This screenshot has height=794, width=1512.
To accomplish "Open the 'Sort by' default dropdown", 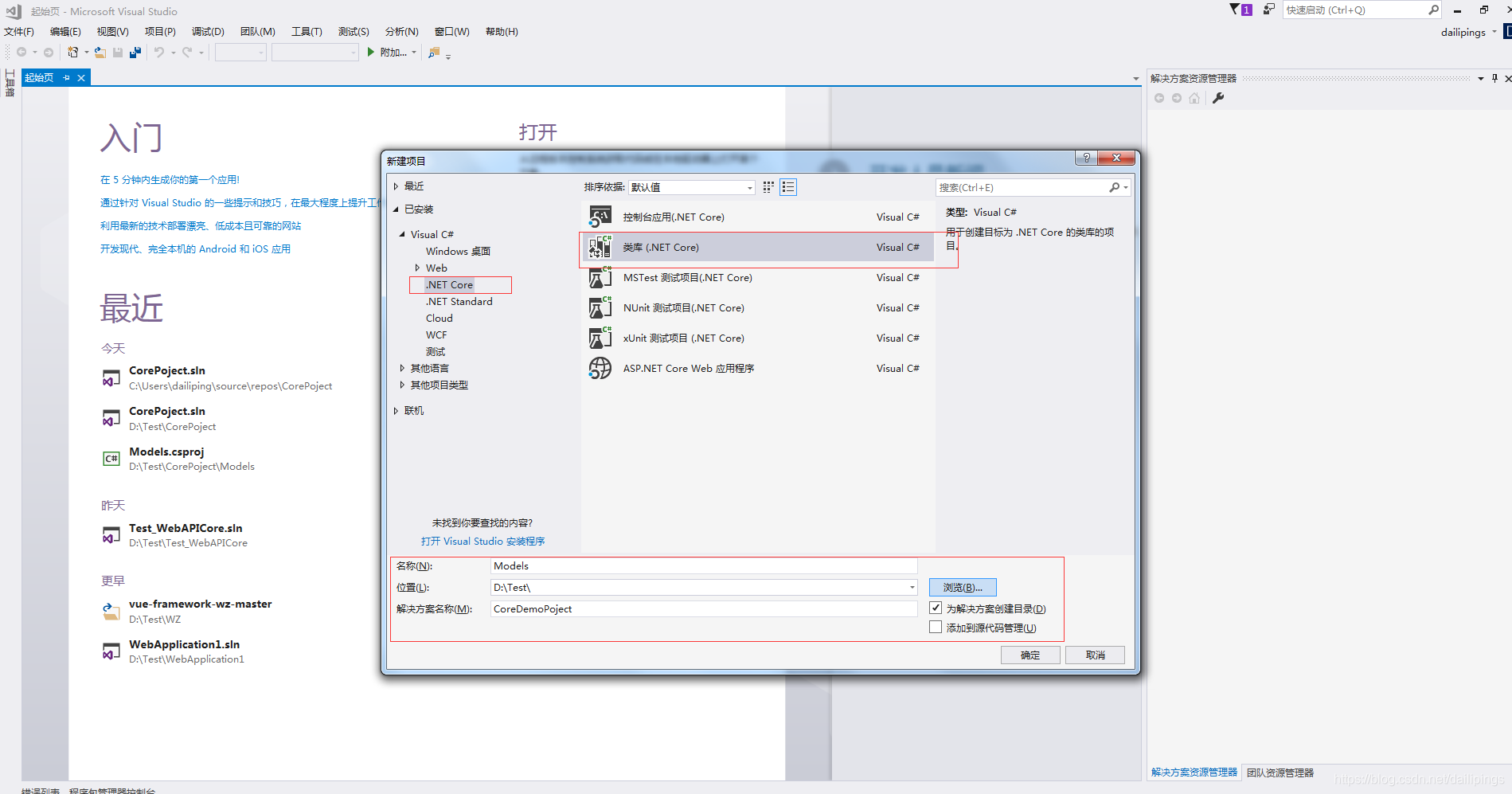I will 691,187.
